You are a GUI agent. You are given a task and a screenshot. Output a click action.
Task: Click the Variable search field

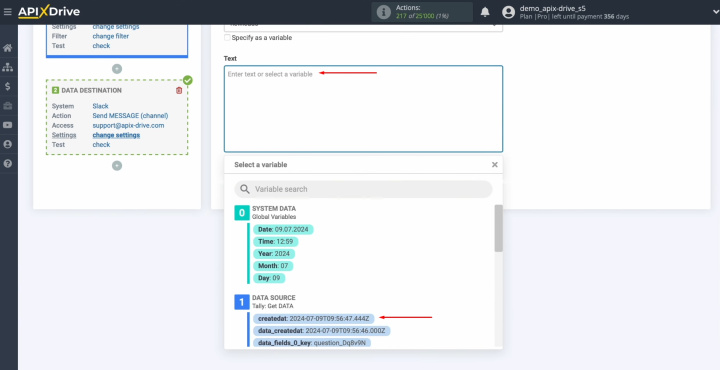click(363, 189)
